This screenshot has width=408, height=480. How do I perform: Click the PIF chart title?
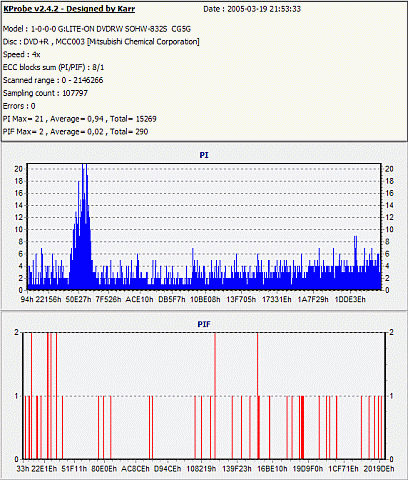coord(204,324)
